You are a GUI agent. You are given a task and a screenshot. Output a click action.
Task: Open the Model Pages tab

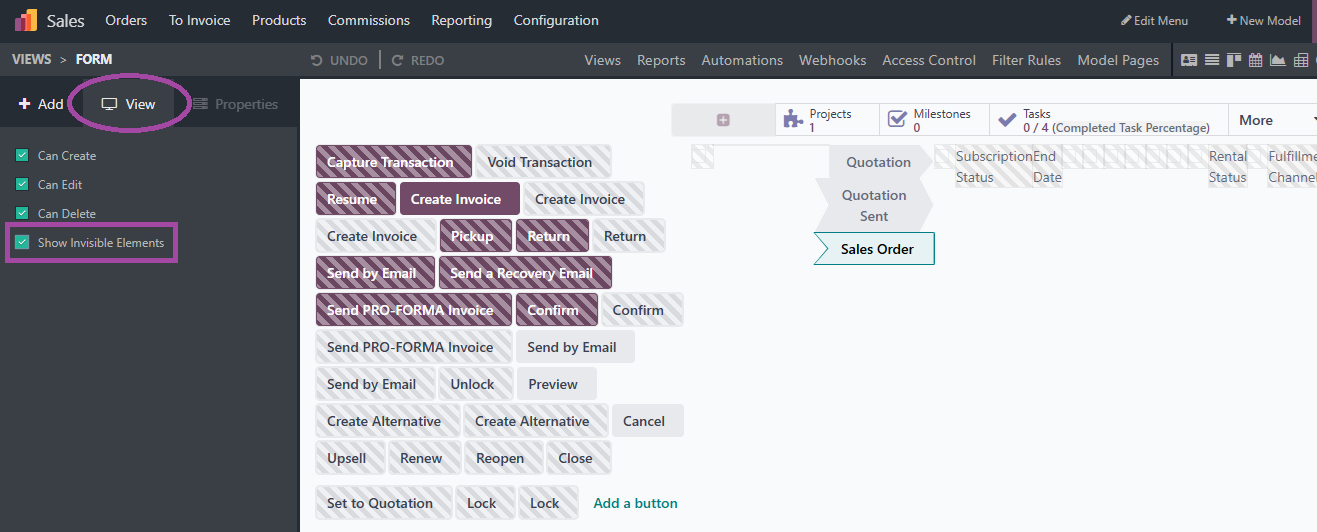click(1118, 60)
